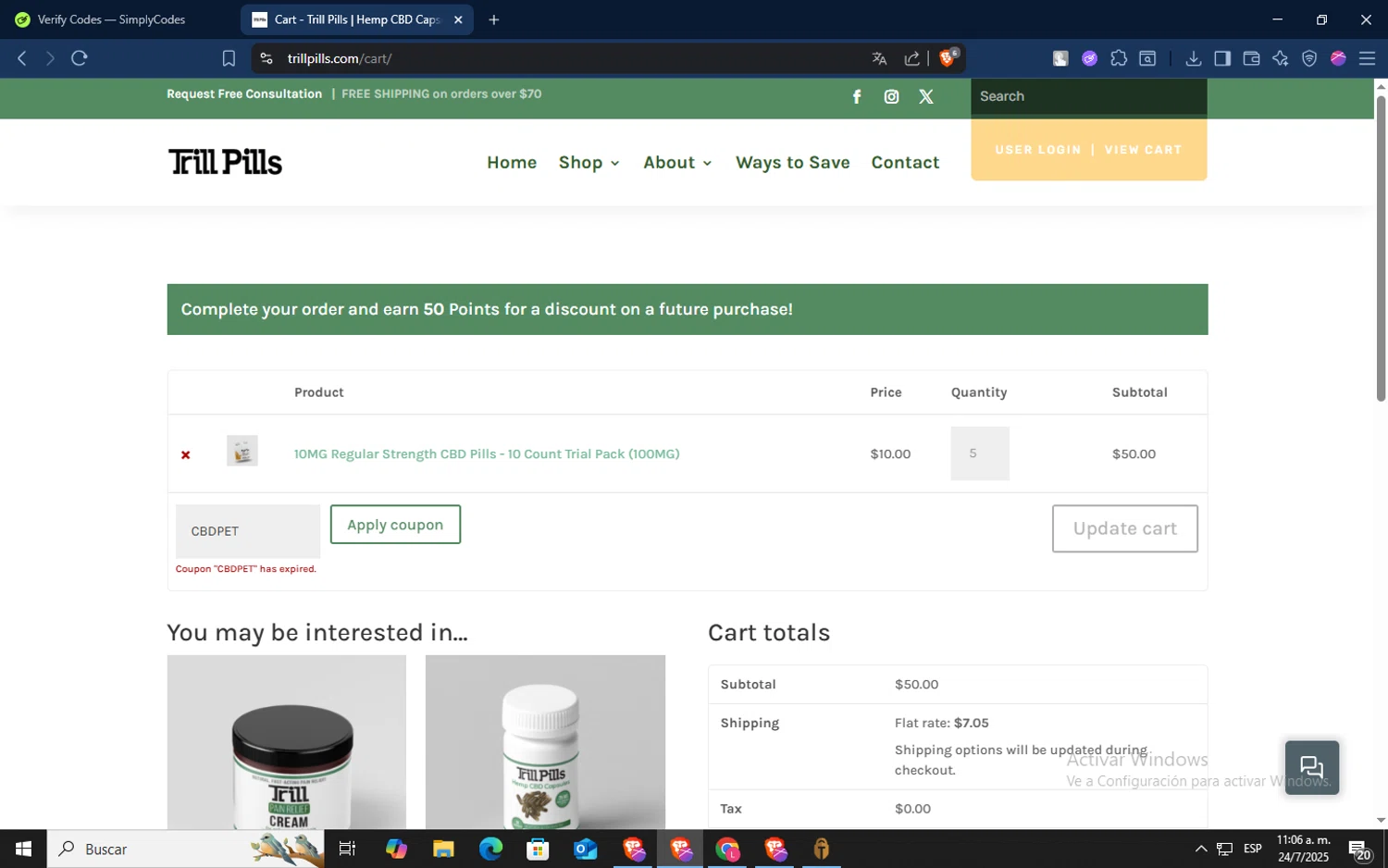Click the browser address bar URL
Image resolution: width=1388 pixels, height=868 pixels.
(x=340, y=58)
